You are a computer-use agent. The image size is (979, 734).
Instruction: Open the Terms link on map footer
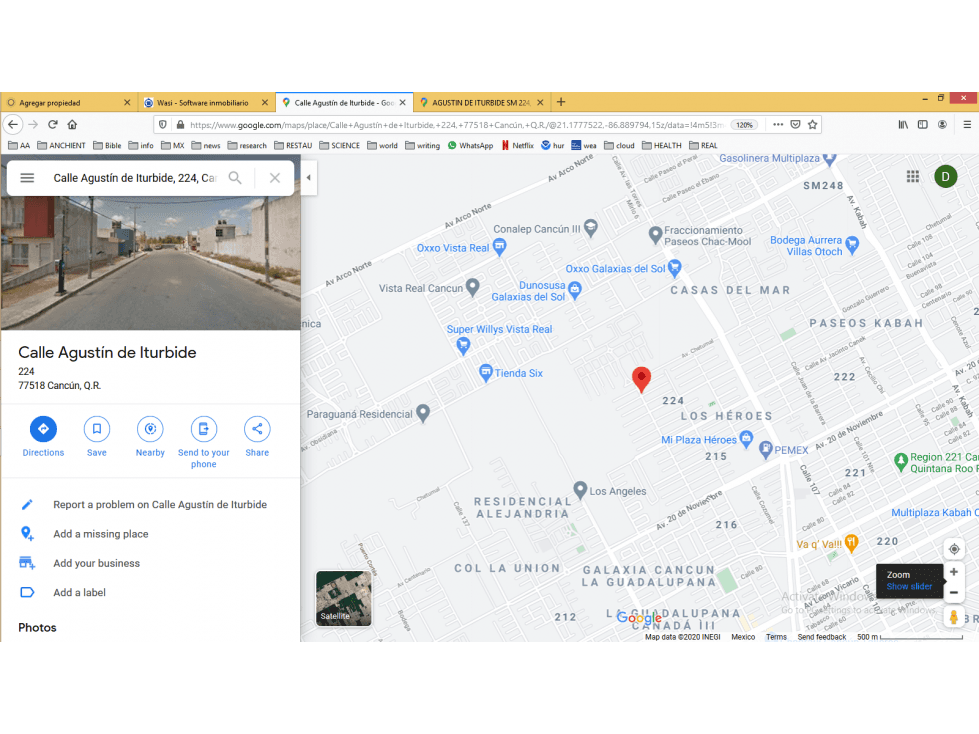tap(776, 637)
